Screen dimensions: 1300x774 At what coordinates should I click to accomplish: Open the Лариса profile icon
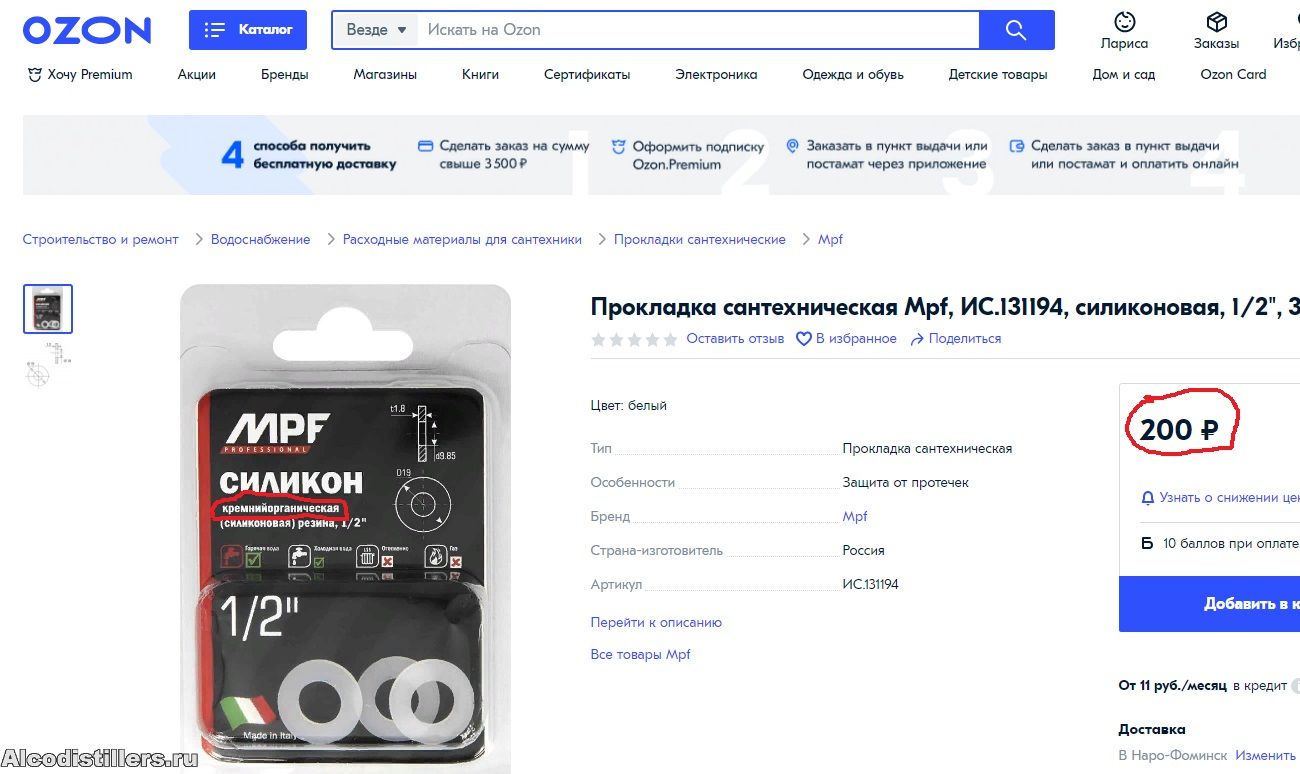pyautogui.click(x=1125, y=22)
